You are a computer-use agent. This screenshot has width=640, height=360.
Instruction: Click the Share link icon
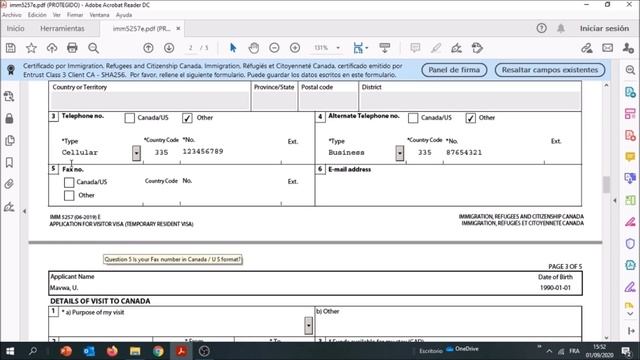[587, 48]
